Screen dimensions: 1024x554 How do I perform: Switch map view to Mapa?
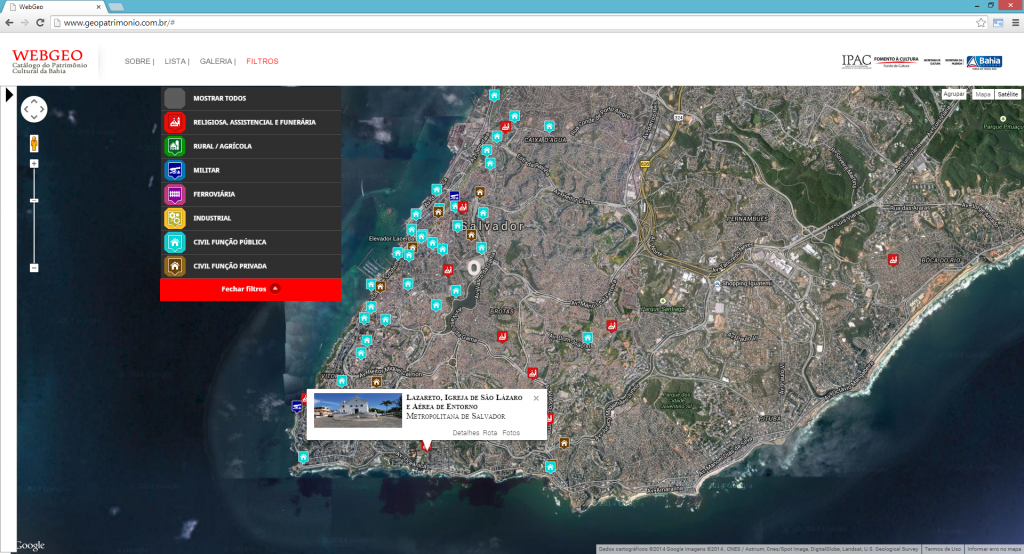pos(983,94)
